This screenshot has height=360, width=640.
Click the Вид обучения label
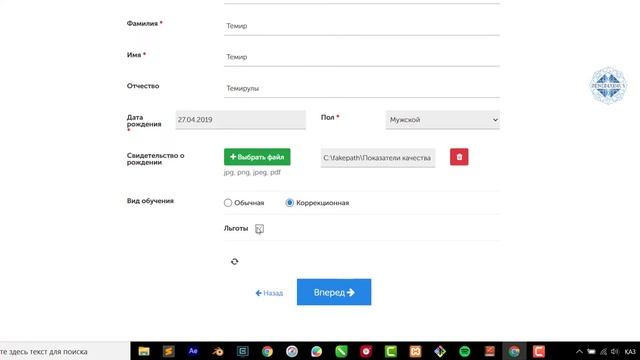pos(150,201)
